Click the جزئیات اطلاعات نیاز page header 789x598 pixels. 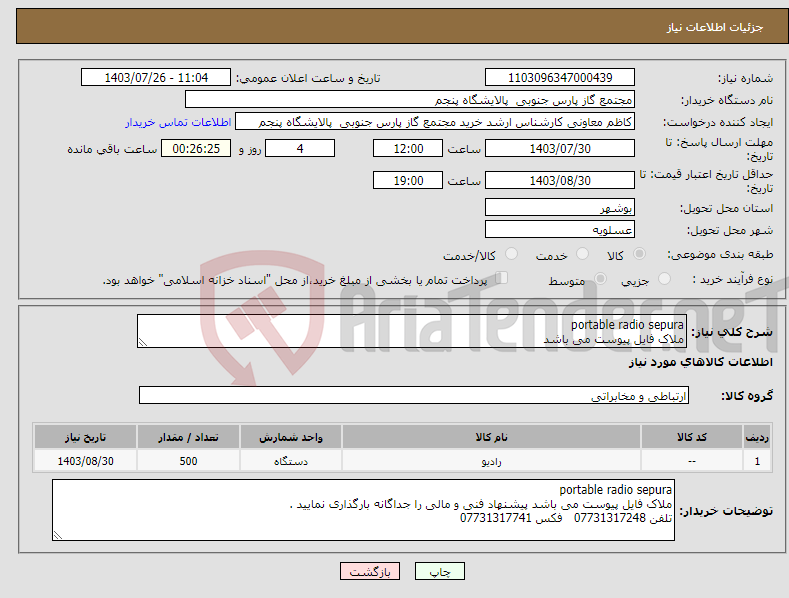[715, 27]
